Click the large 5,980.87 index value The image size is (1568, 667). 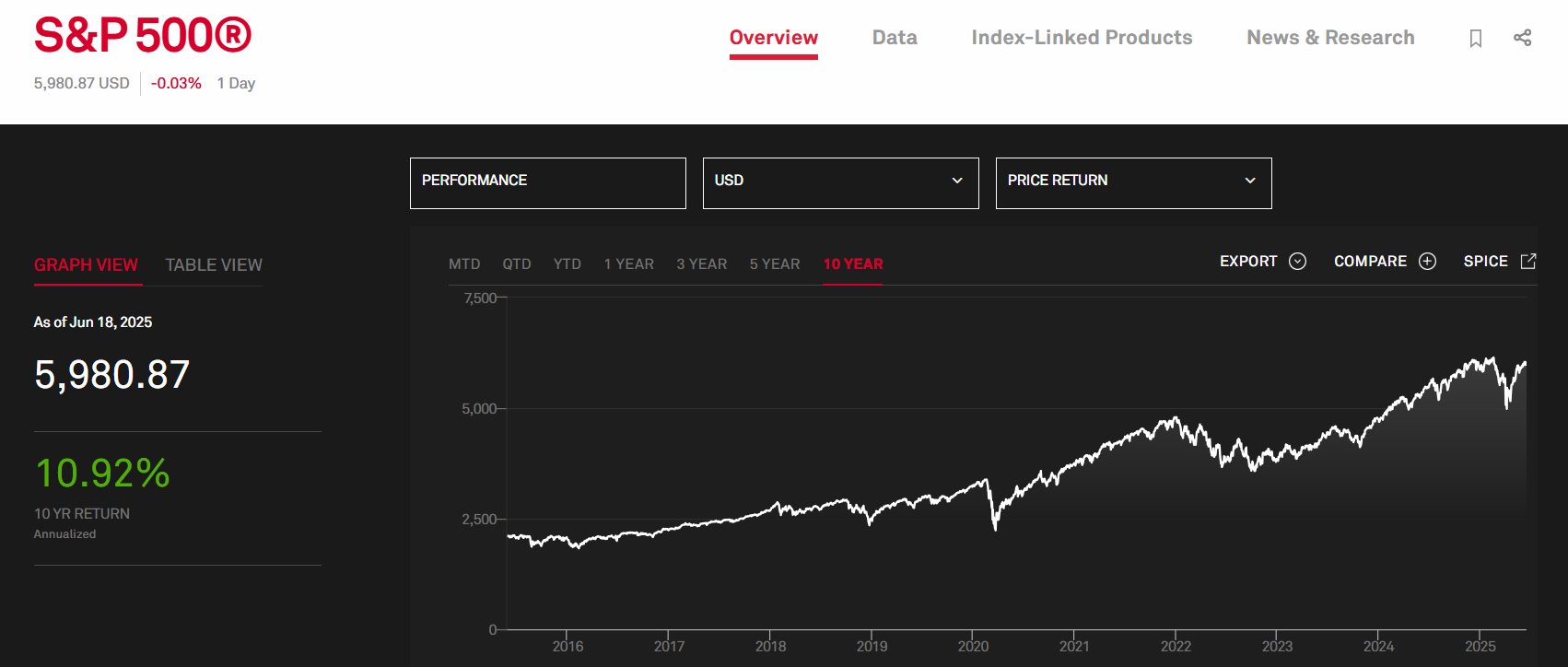(112, 375)
